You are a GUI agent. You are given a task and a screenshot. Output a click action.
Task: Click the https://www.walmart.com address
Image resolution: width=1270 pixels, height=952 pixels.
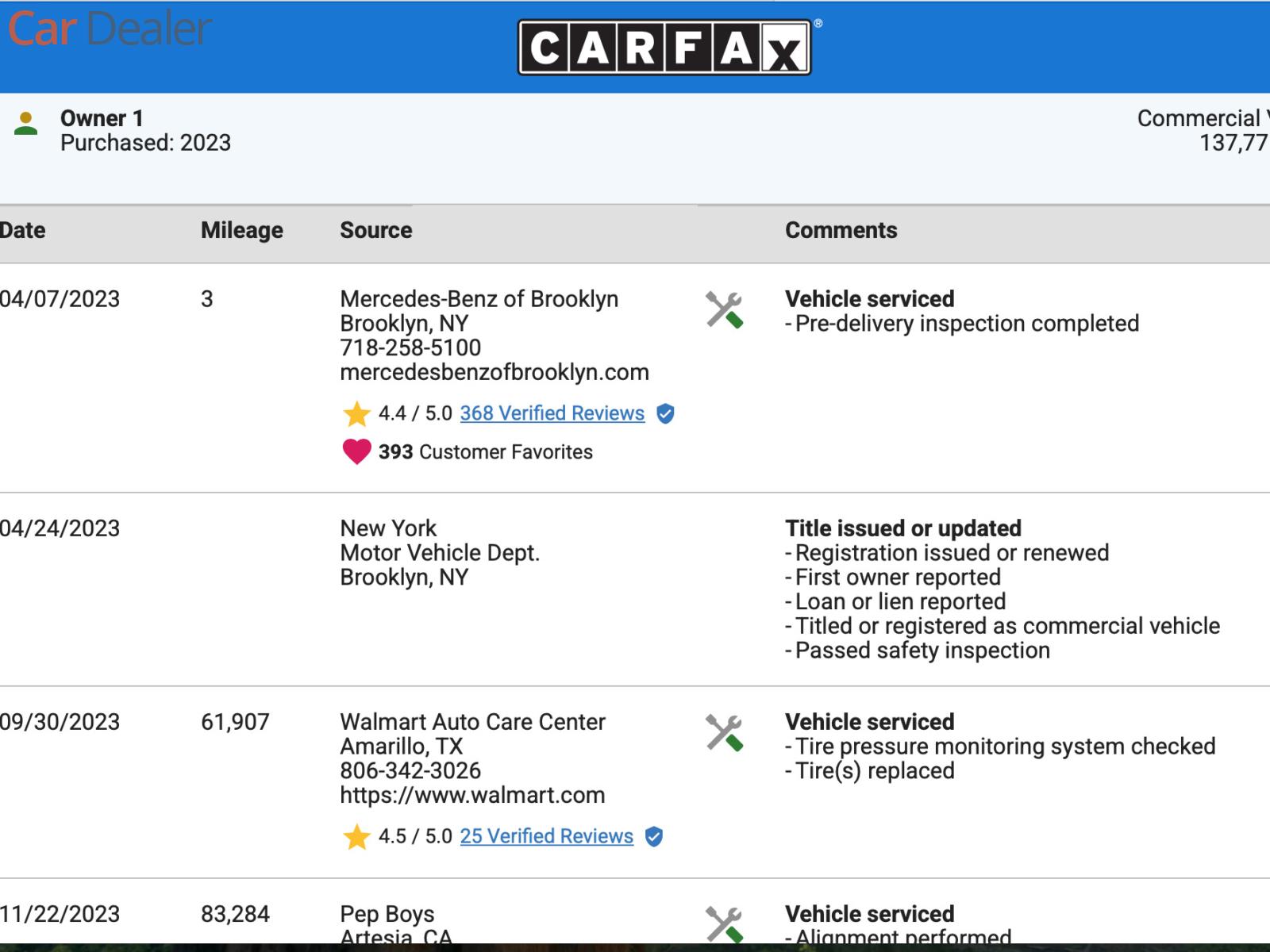coord(472,795)
